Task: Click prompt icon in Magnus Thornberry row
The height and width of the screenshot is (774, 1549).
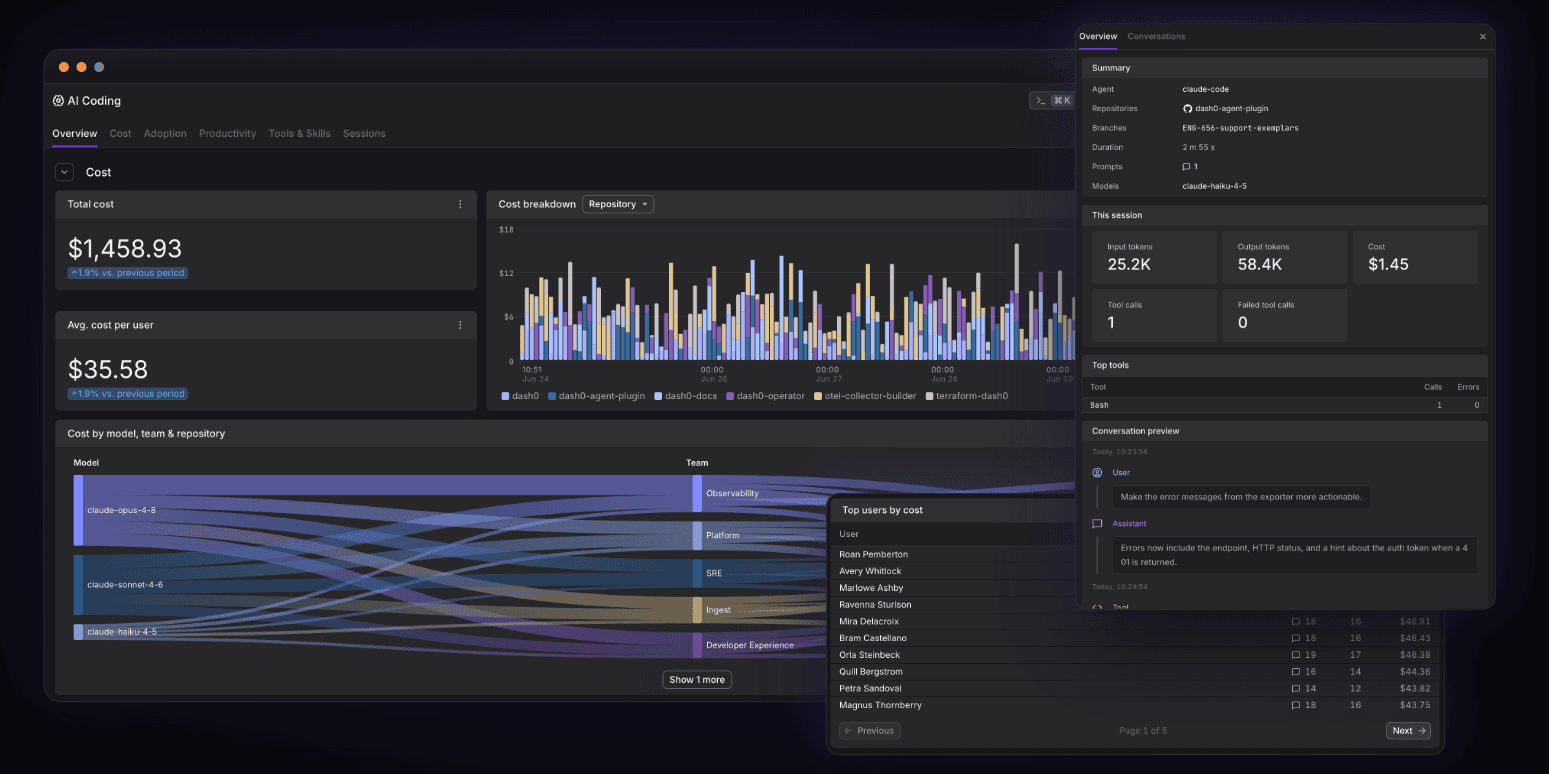Action: click(x=1296, y=705)
